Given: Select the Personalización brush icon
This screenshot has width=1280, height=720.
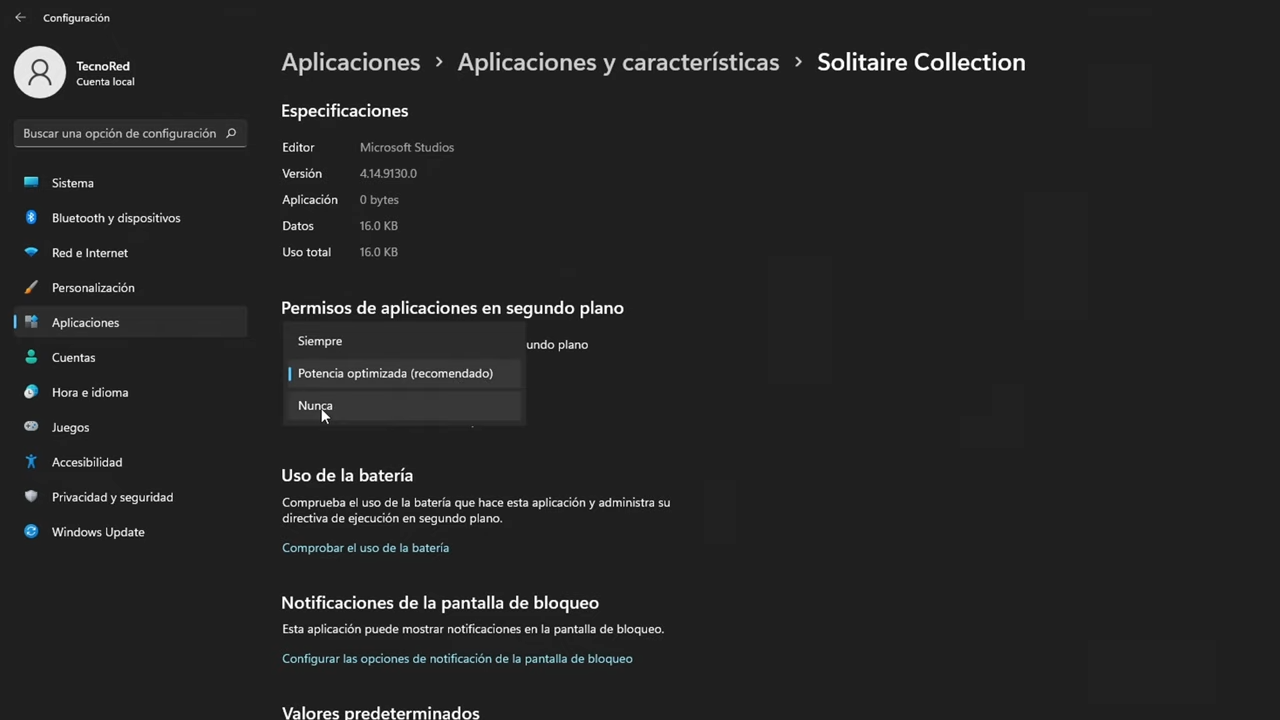Looking at the screenshot, I should pos(30,287).
